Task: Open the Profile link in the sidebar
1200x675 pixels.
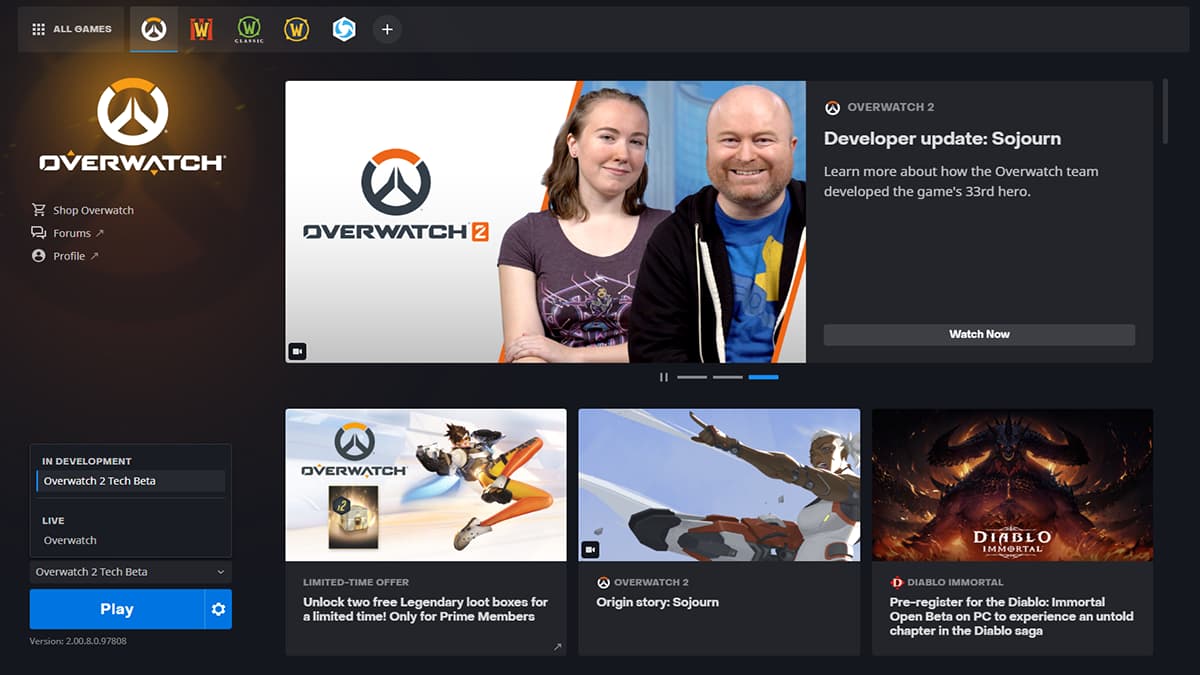Action: [70, 255]
